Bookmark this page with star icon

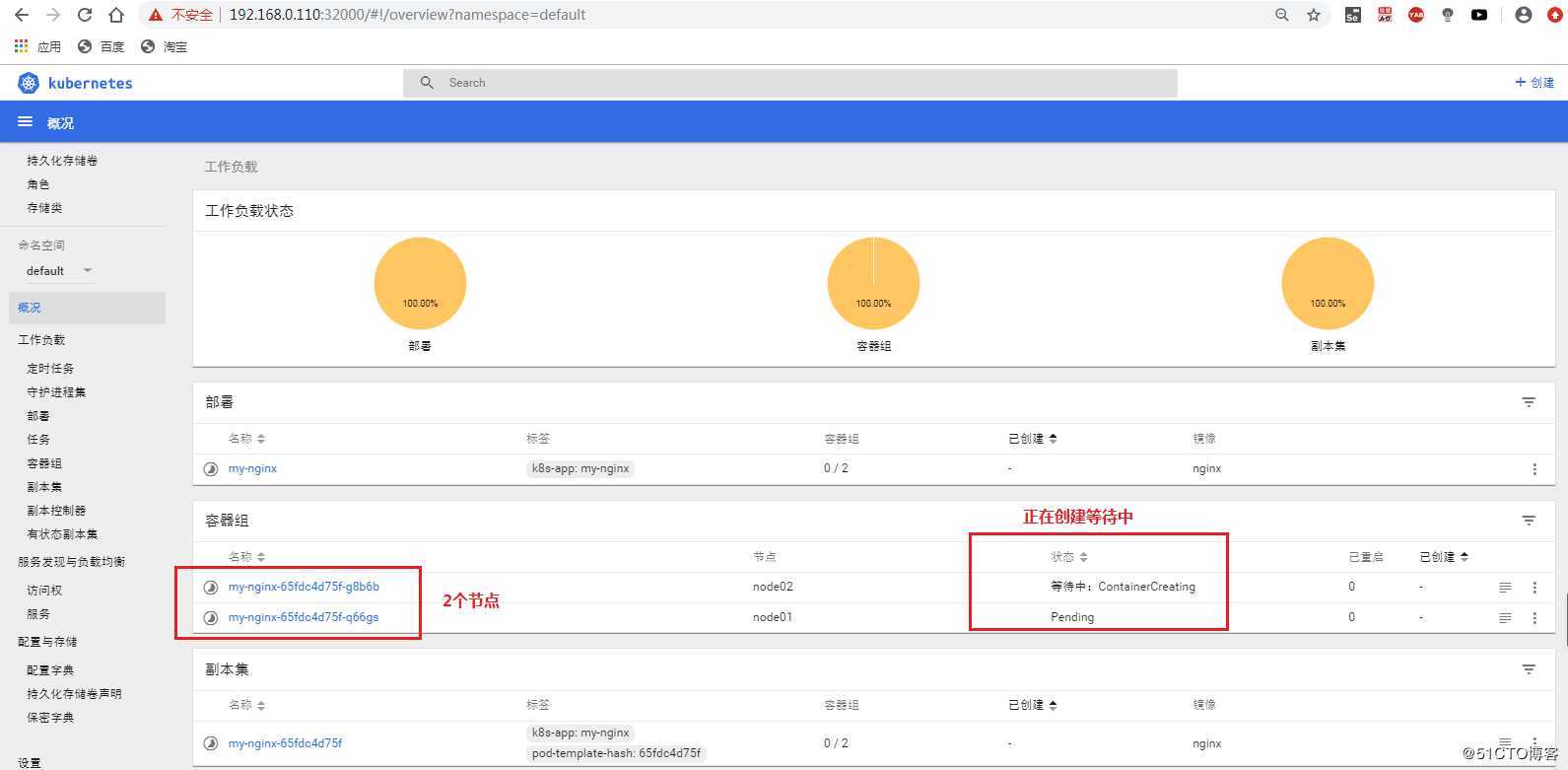pyautogui.click(x=1314, y=15)
